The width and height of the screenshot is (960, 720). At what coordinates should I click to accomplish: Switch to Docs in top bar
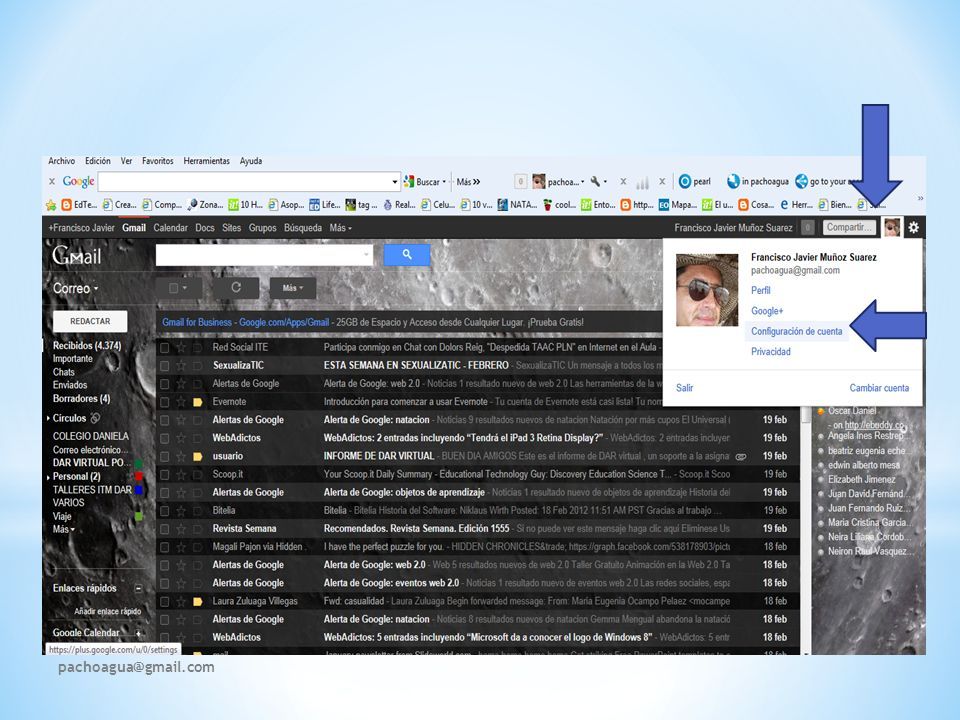(204, 228)
